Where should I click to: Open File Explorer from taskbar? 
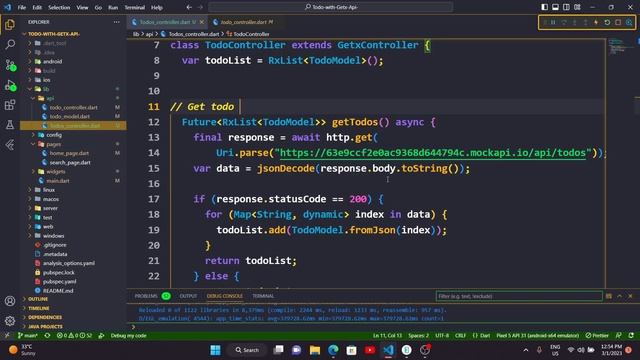315,350
